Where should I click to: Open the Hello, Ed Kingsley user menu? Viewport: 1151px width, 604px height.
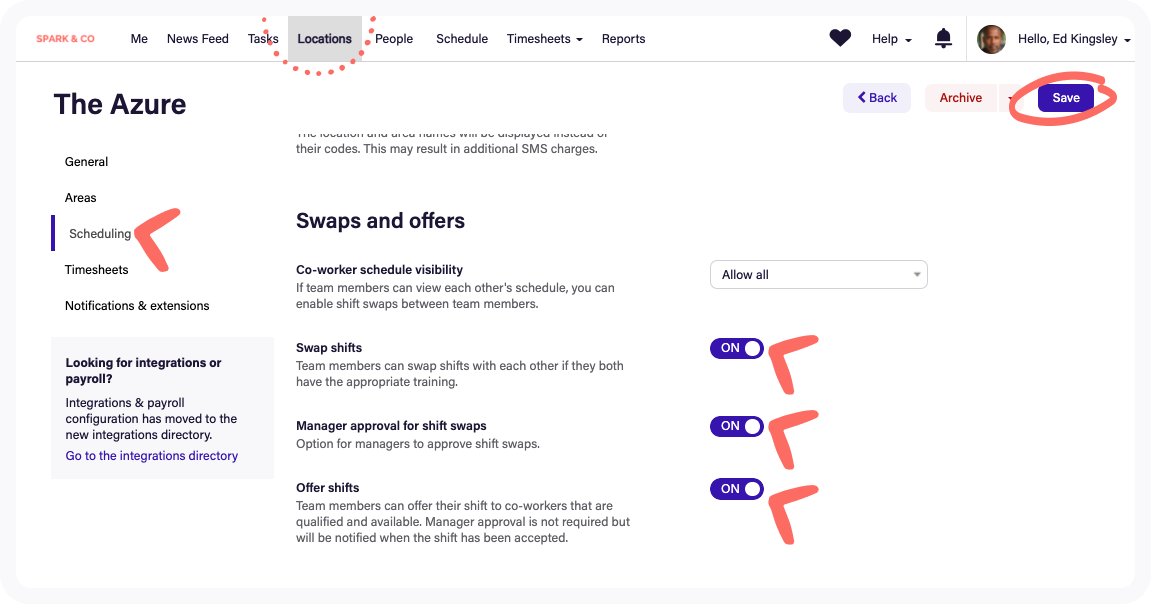(1073, 39)
